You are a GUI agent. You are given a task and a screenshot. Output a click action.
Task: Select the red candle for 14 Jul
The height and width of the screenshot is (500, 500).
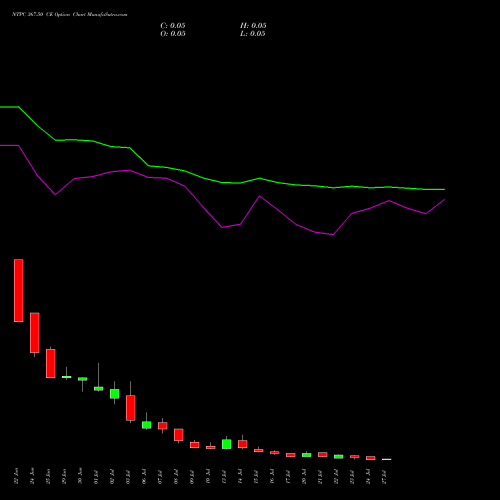[x=243, y=444]
